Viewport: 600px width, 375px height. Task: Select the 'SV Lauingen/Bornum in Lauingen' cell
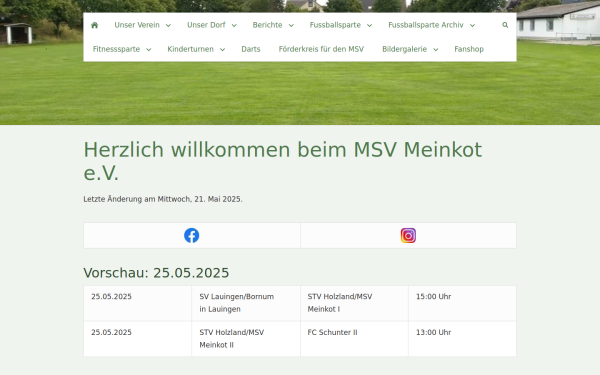coord(246,303)
